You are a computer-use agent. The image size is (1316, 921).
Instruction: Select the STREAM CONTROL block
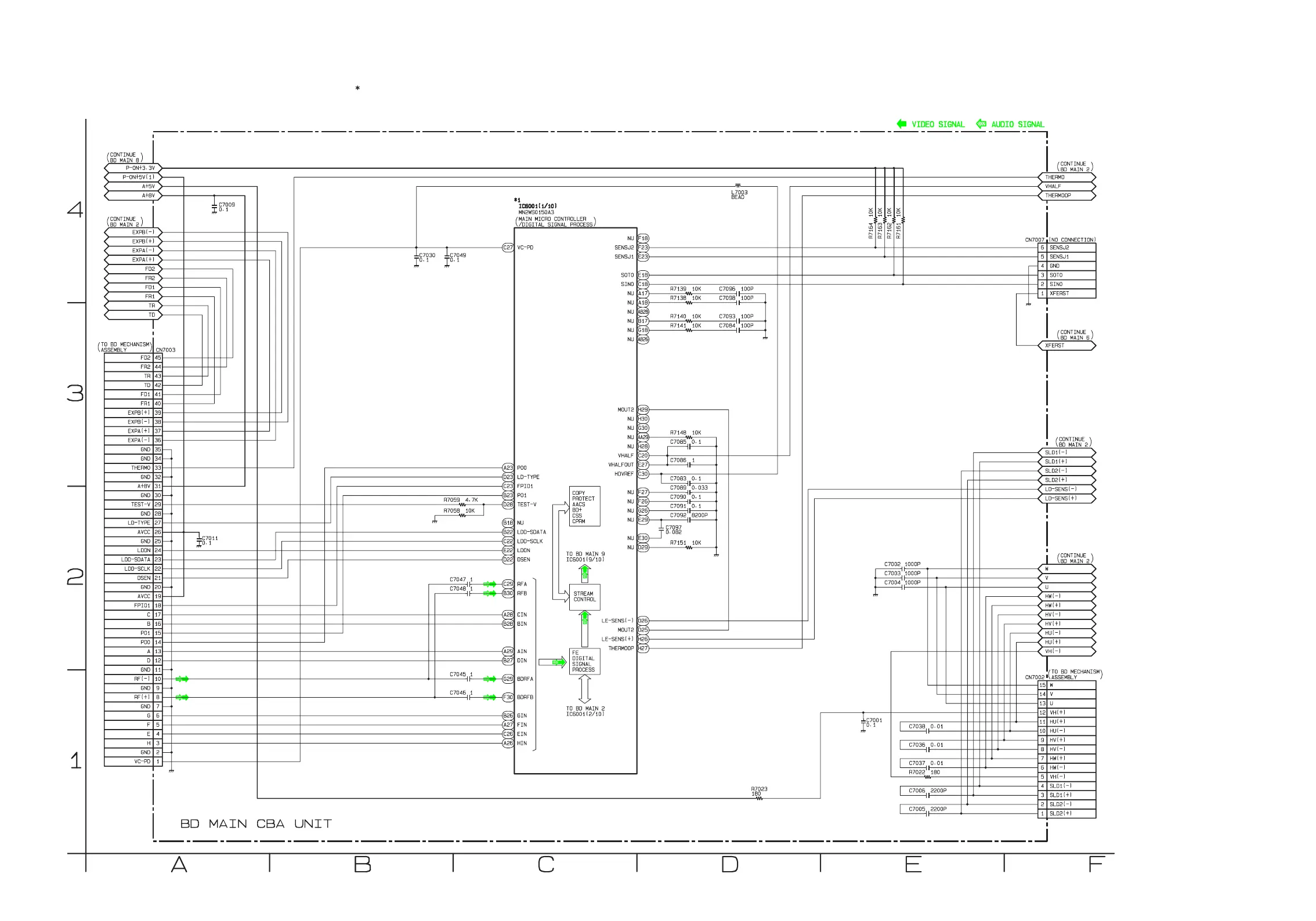[x=584, y=597]
